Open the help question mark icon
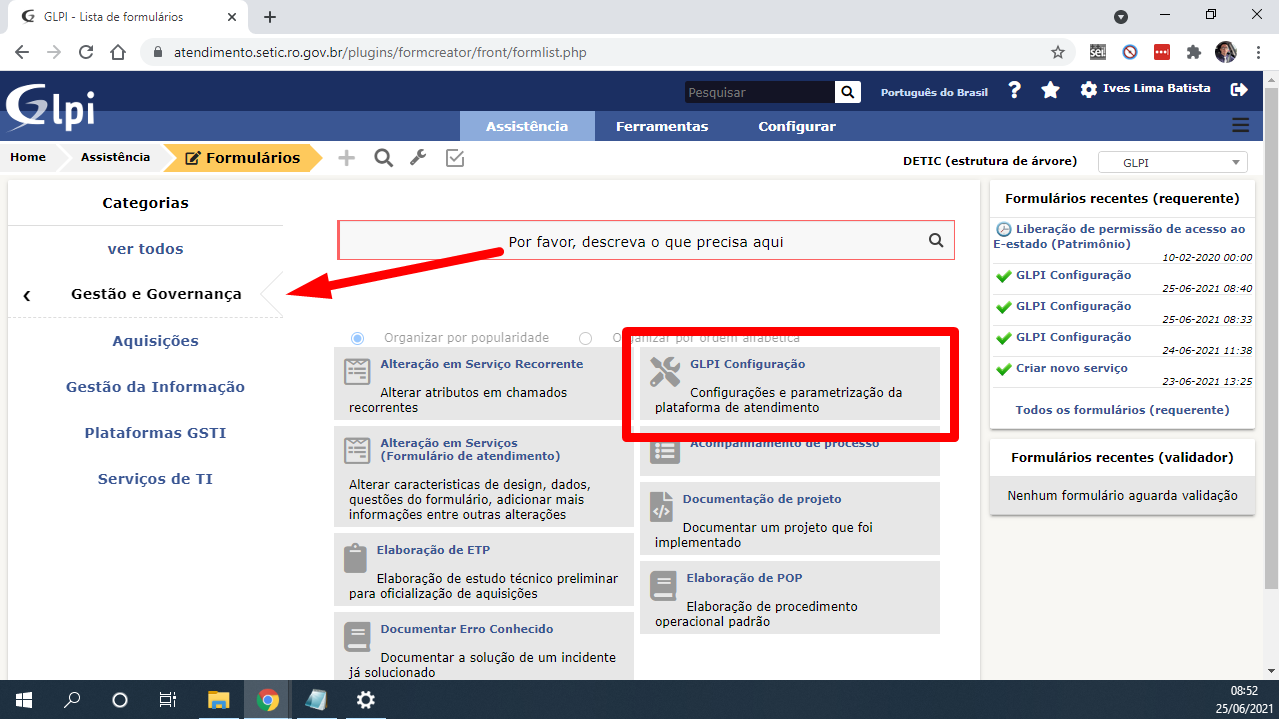Image resolution: width=1279 pixels, height=719 pixels. coord(1014,90)
